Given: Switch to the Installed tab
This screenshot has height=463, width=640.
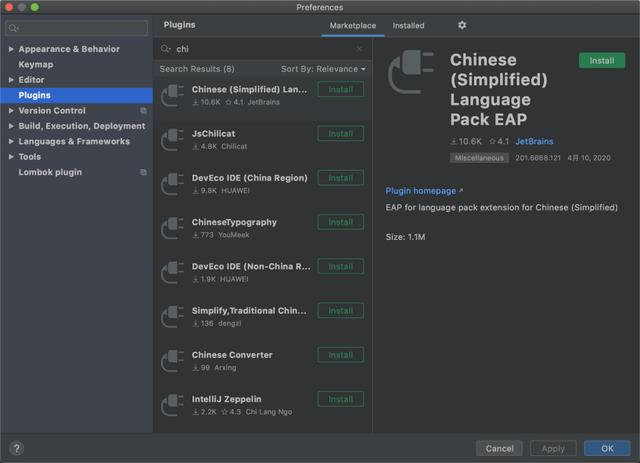Looking at the screenshot, I should coord(408,26).
